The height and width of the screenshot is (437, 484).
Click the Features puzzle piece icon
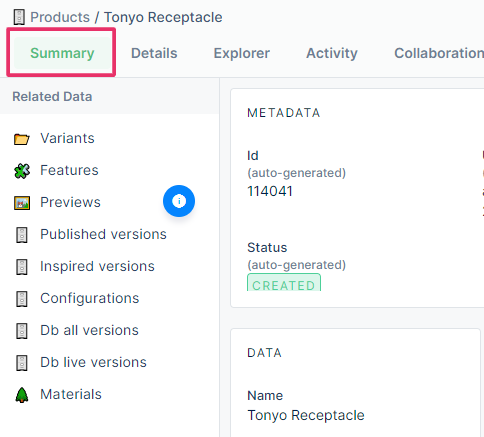click(22, 171)
